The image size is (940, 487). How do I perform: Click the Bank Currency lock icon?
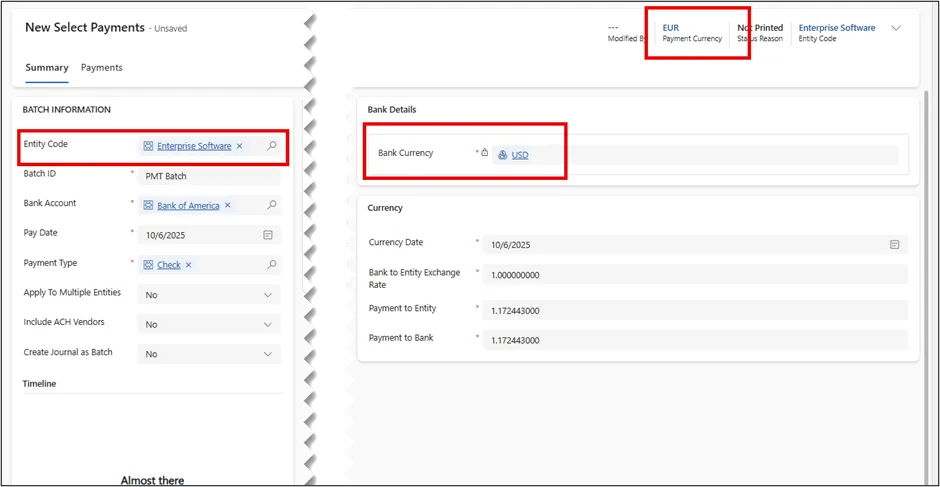[484, 153]
